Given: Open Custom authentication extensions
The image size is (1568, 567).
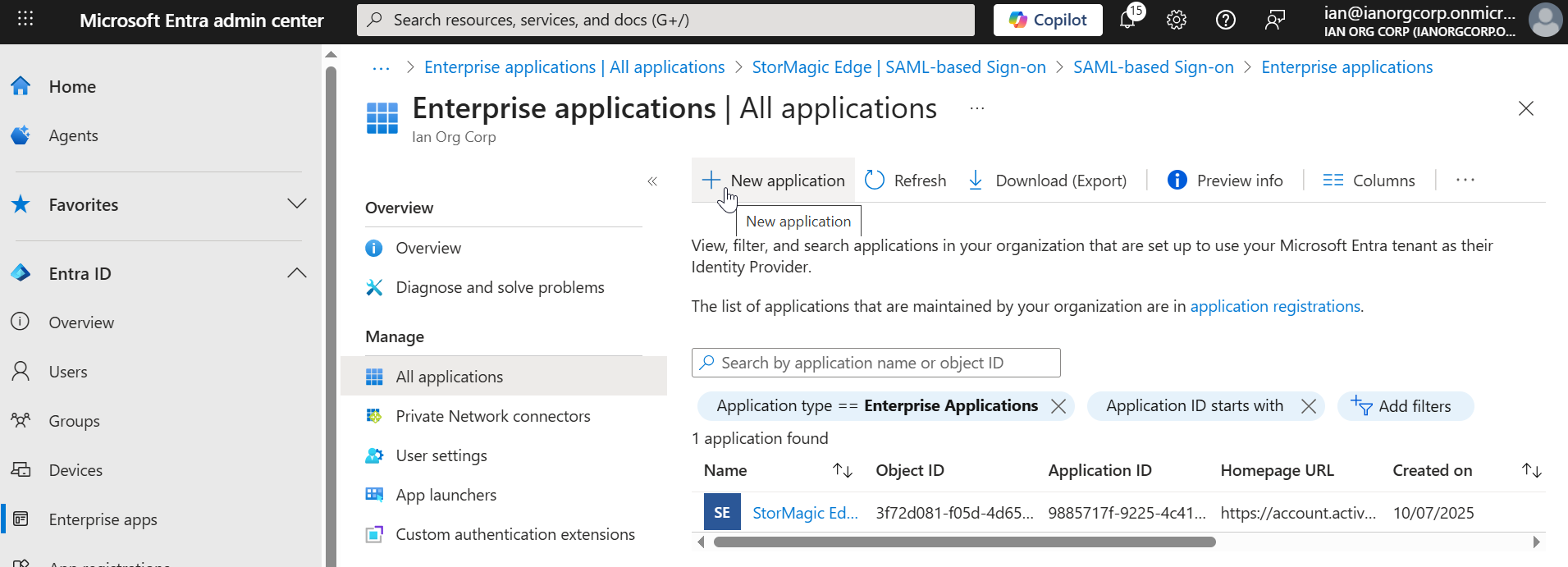Looking at the screenshot, I should point(515,534).
